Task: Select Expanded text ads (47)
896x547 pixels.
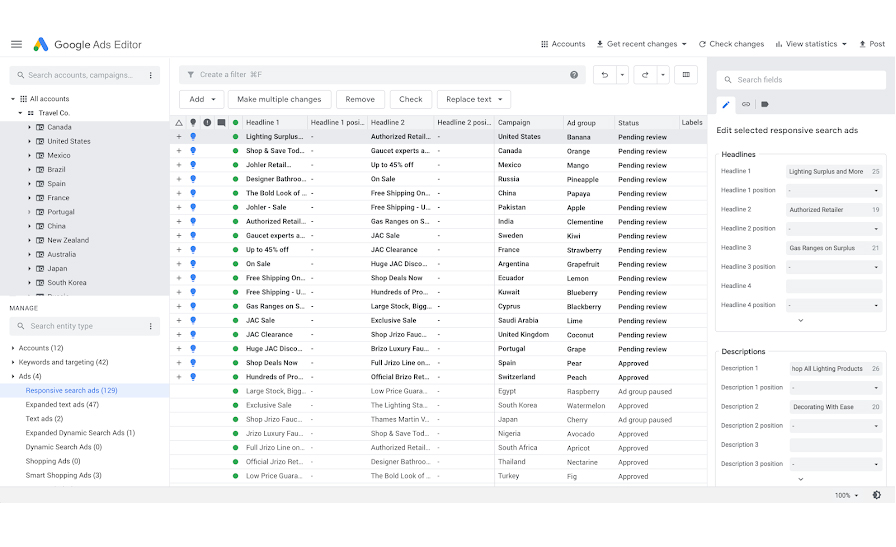Action: (62, 405)
